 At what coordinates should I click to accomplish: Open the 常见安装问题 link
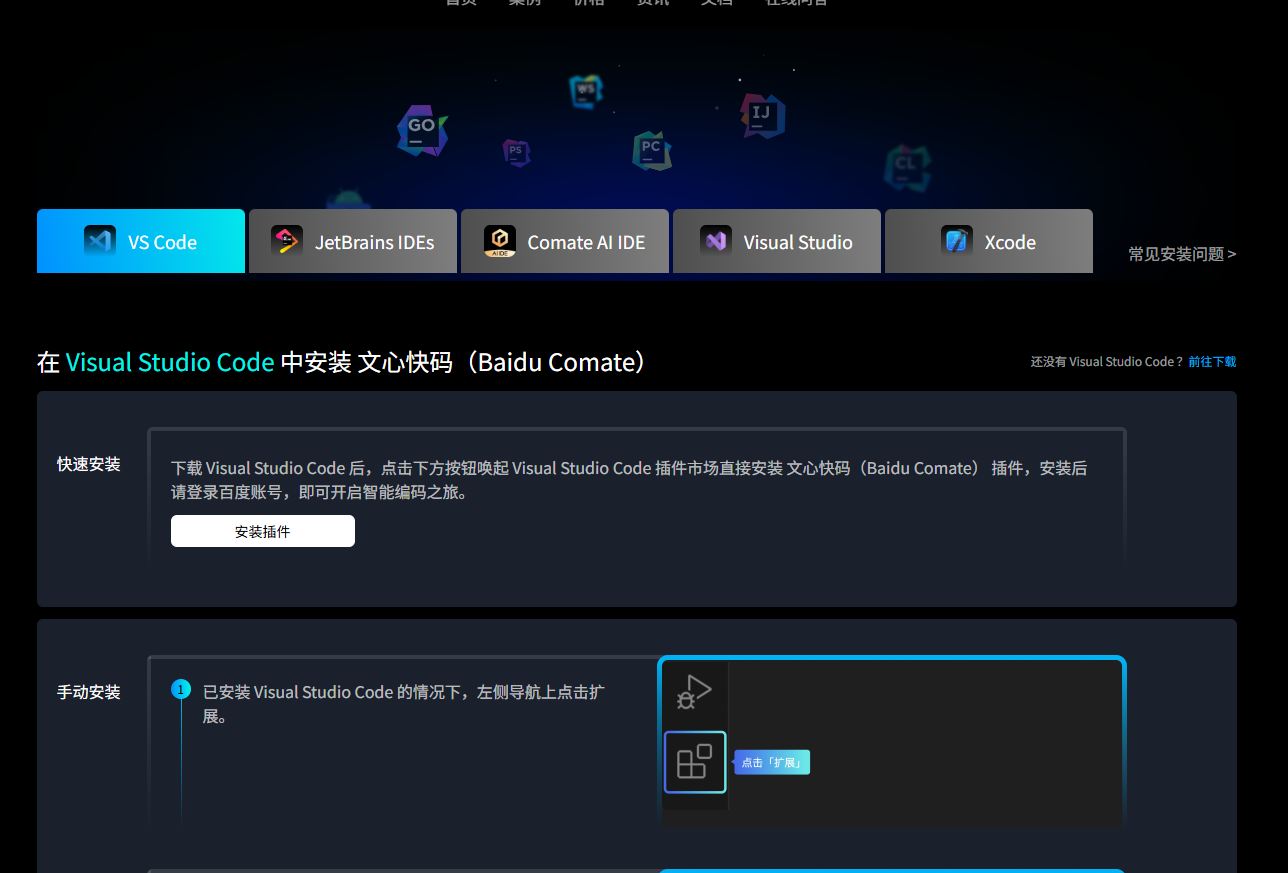coord(1182,254)
